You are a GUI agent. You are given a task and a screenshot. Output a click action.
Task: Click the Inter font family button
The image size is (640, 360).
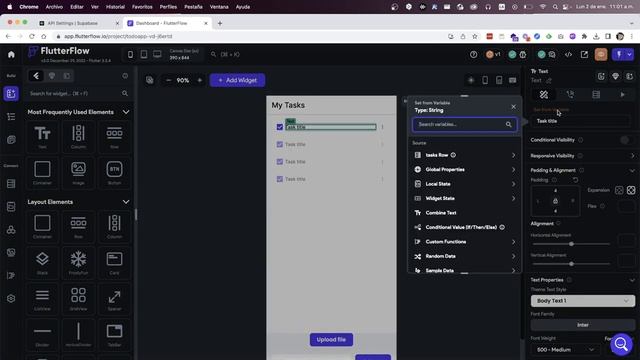coord(583,325)
